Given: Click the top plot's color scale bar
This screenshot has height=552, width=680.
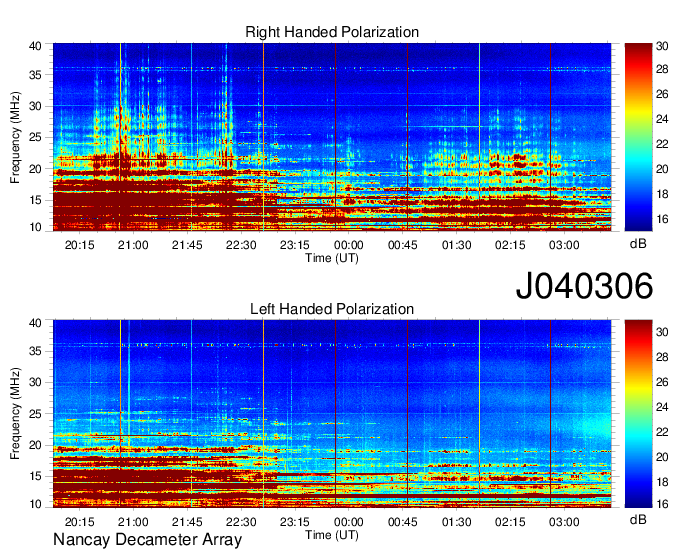Looking at the screenshot, I should click(x=638, y=137).
